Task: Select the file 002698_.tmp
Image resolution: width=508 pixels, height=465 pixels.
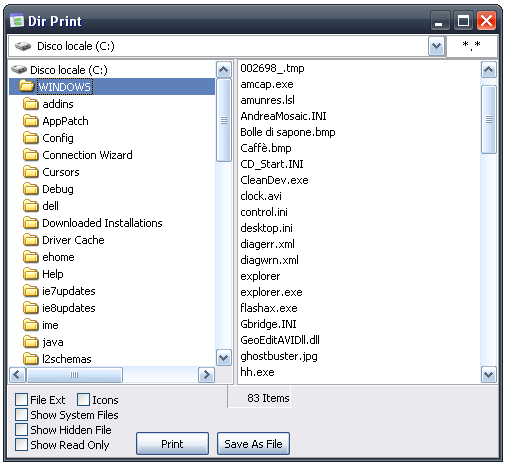Action: click(x=272, y=68)
